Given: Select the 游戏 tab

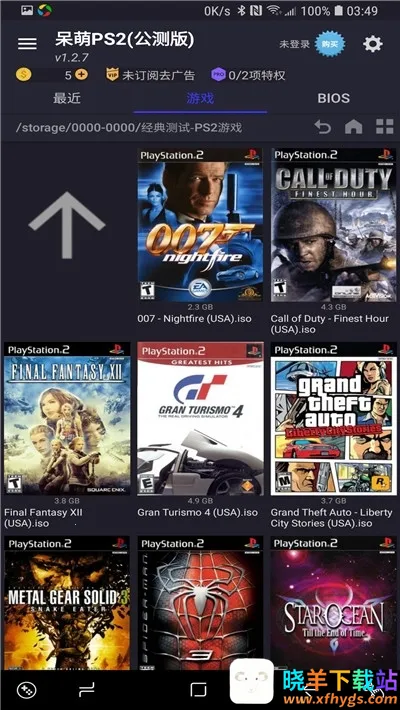Looking at the screenshot, I should pos(200,98).
